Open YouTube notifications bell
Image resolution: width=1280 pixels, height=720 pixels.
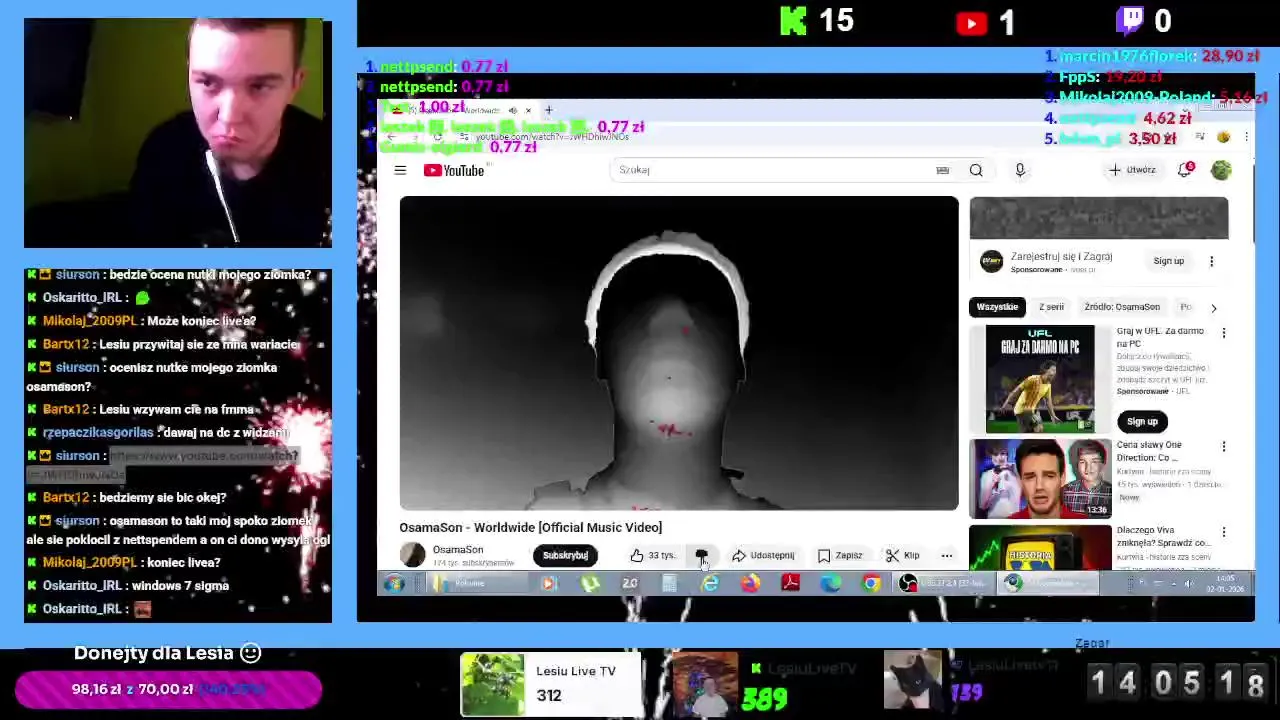[x=1185, y=170]
